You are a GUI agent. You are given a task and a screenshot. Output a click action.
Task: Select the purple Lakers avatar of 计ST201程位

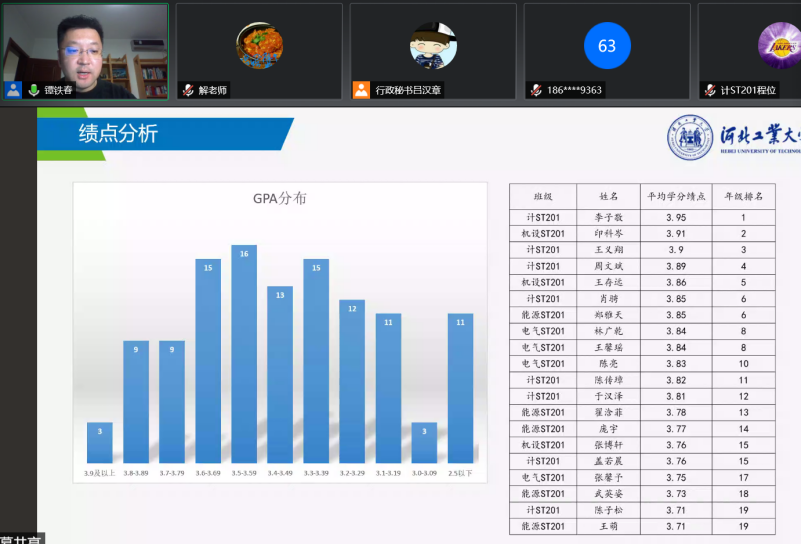778,46
